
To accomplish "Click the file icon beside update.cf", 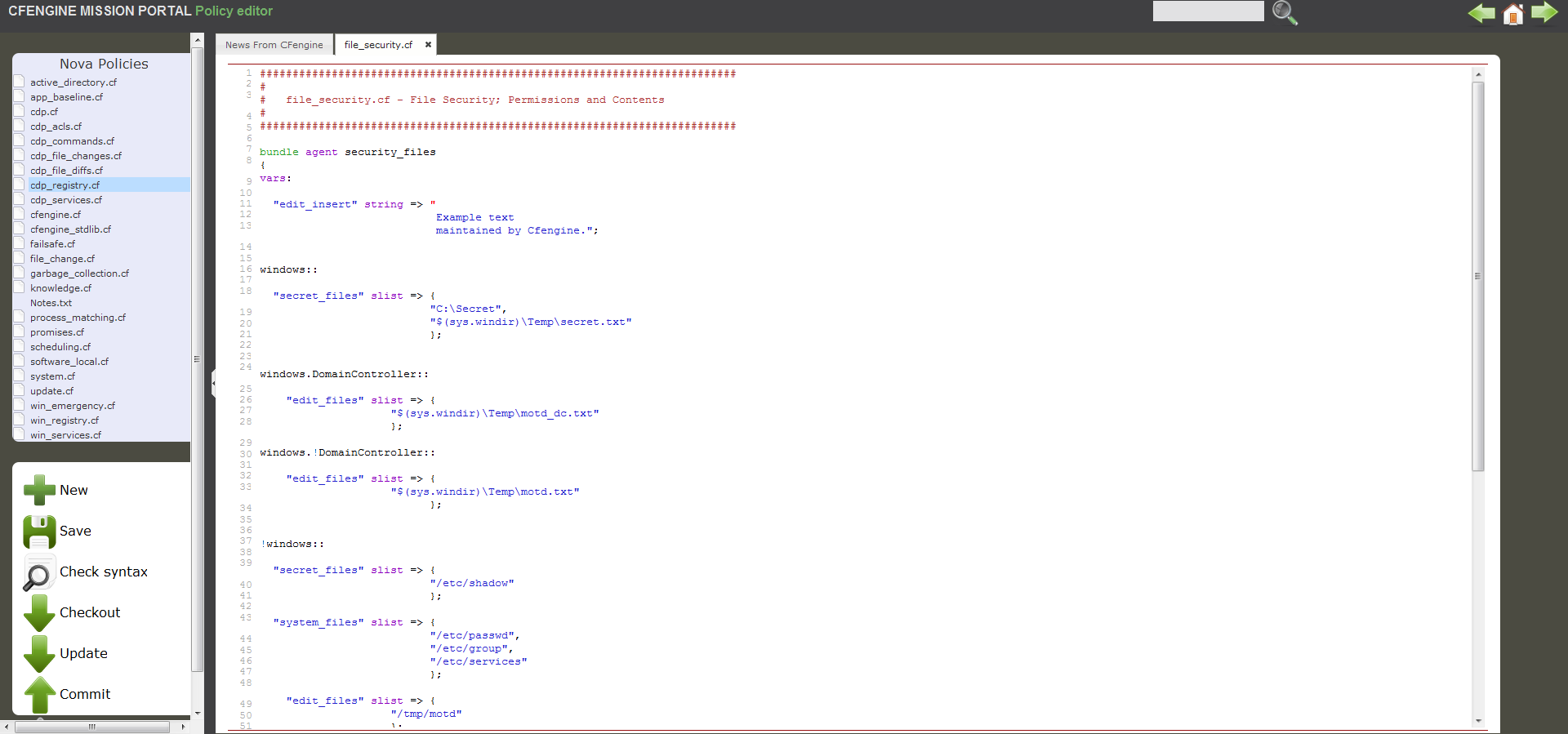I will click(20, 389).
